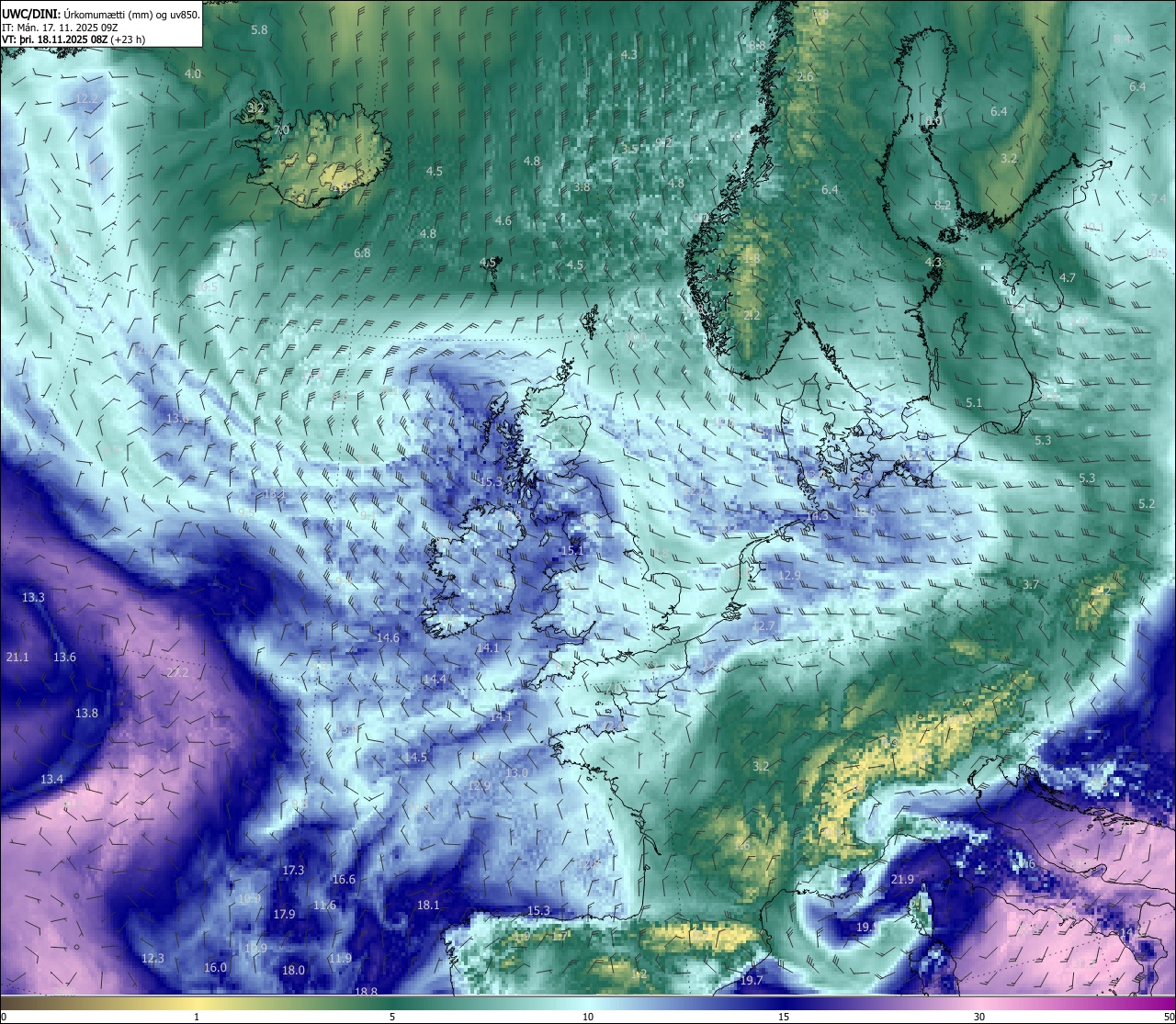Viewport: 1176px width, 1024px height.
Task: Click the 5.8 value north of Iceland
Action: pyautogui.click(x=259, y=29)
